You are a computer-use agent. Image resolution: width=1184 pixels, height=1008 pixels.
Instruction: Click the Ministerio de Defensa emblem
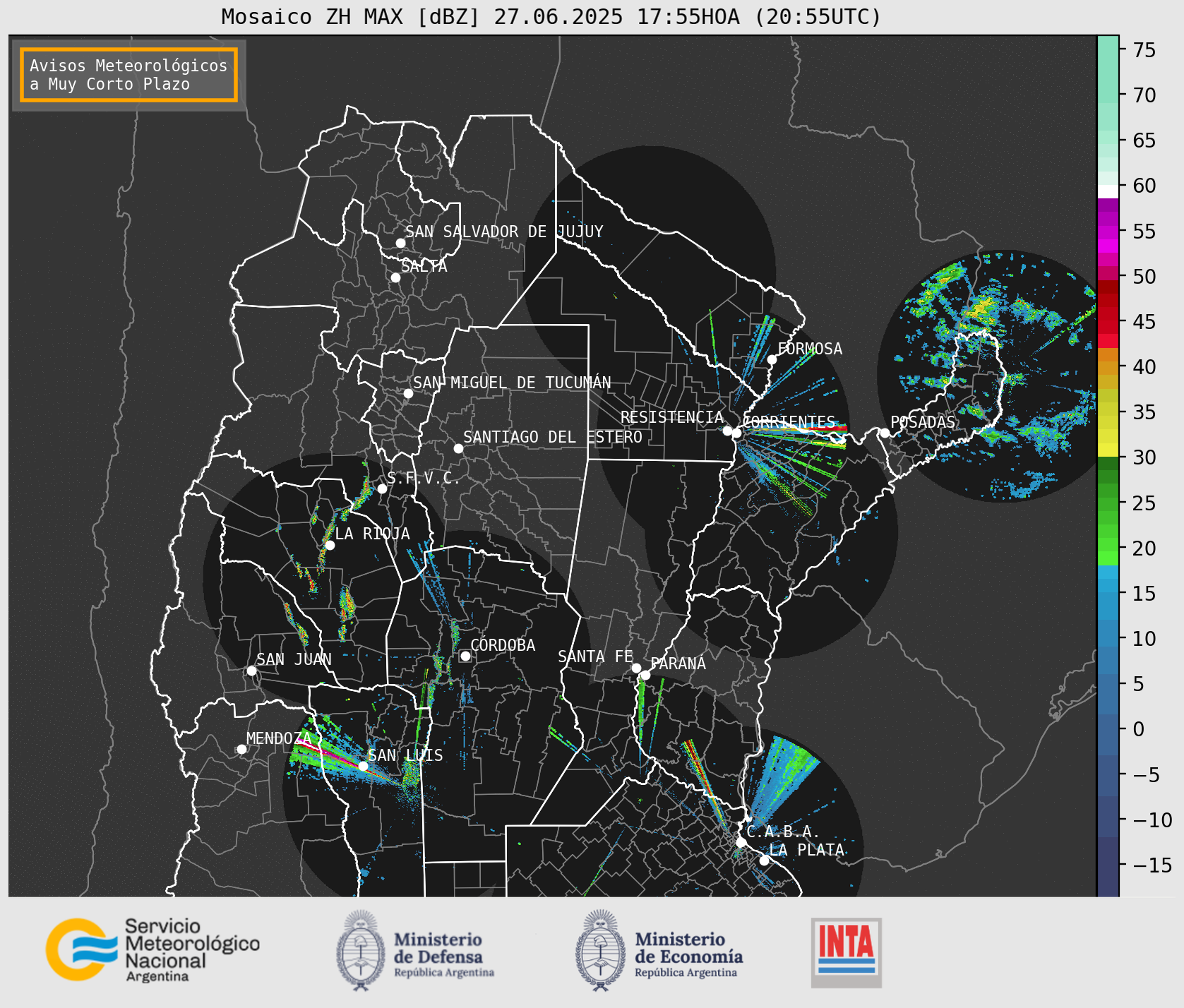[361, 949]
